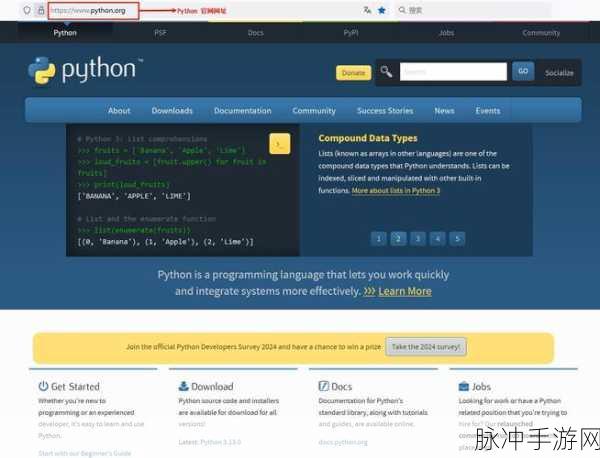The image size is (600, 458).
Task: Select slide 2 in the code carousel
Action: point(398,239)
